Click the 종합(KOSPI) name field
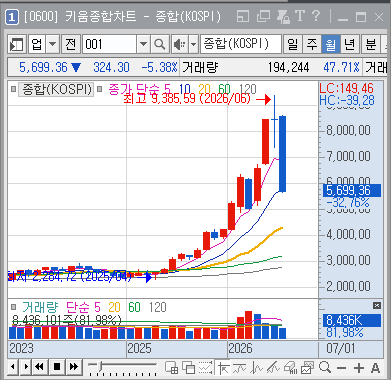The height and width of the screenshot is (380, 391). point(241,44)
